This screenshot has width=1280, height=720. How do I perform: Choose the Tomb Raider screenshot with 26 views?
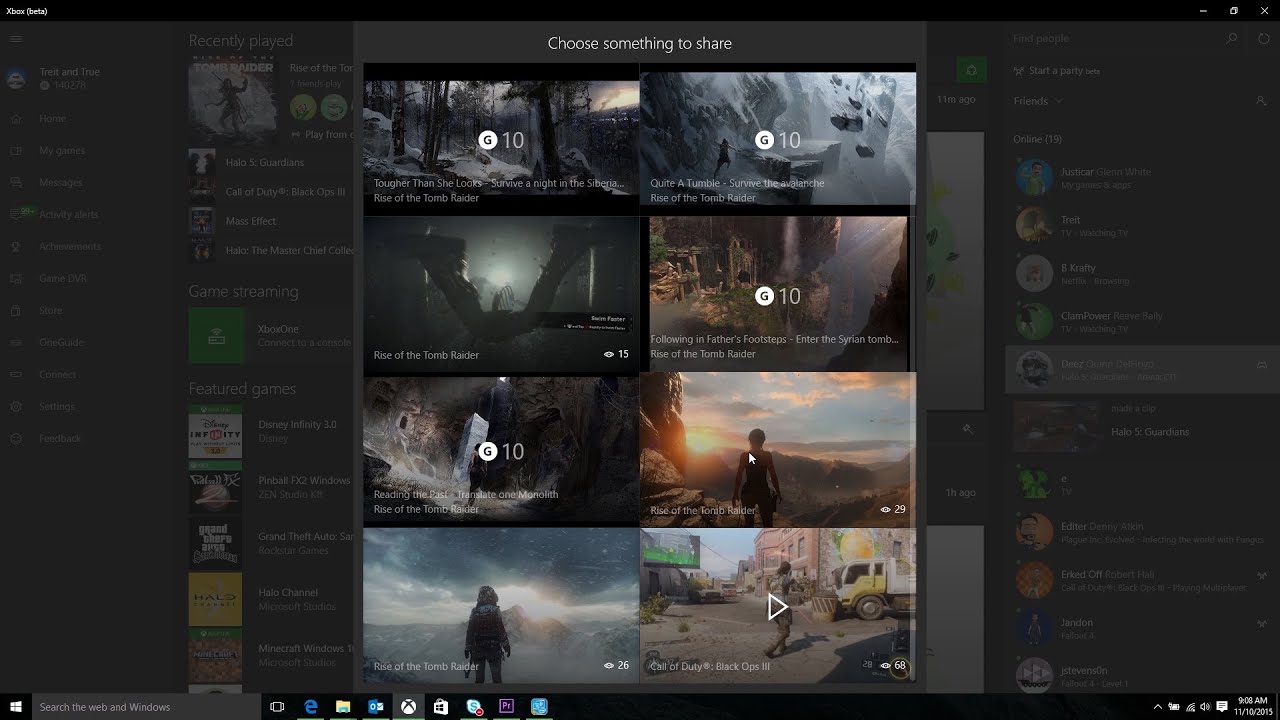coord(501,607)
